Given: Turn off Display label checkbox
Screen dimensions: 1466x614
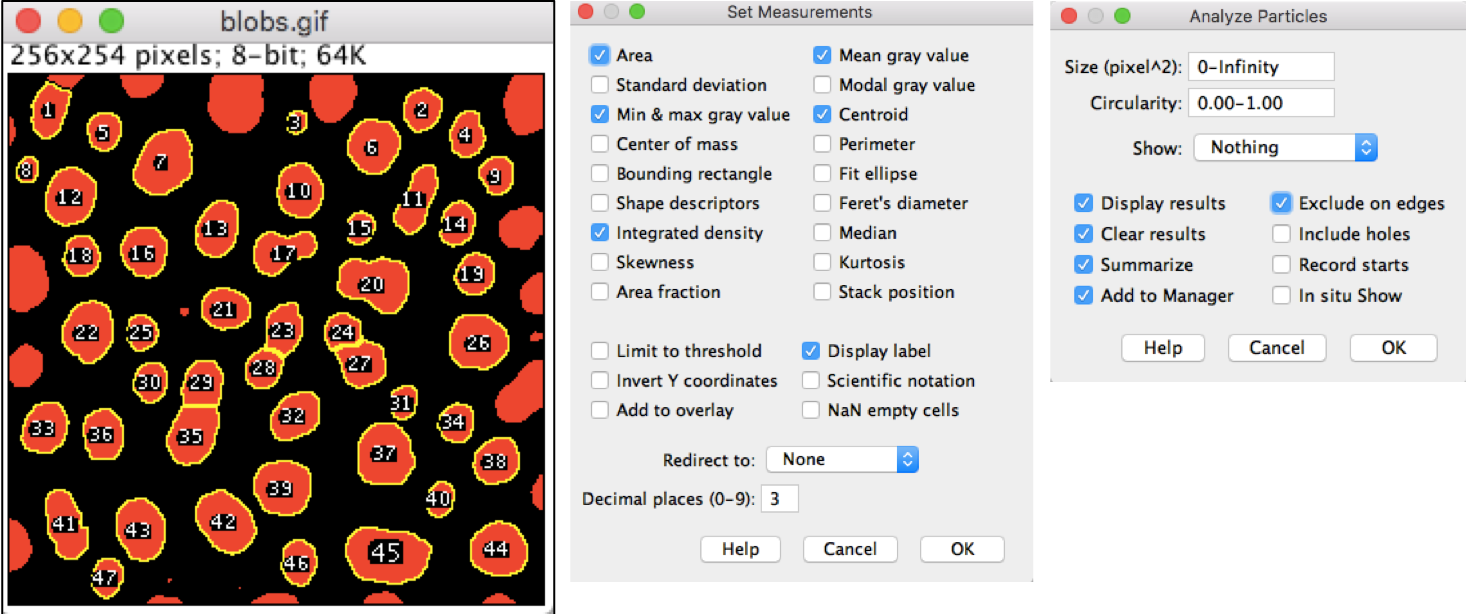Looking at the screenshot, I should (x=811, y=351).
